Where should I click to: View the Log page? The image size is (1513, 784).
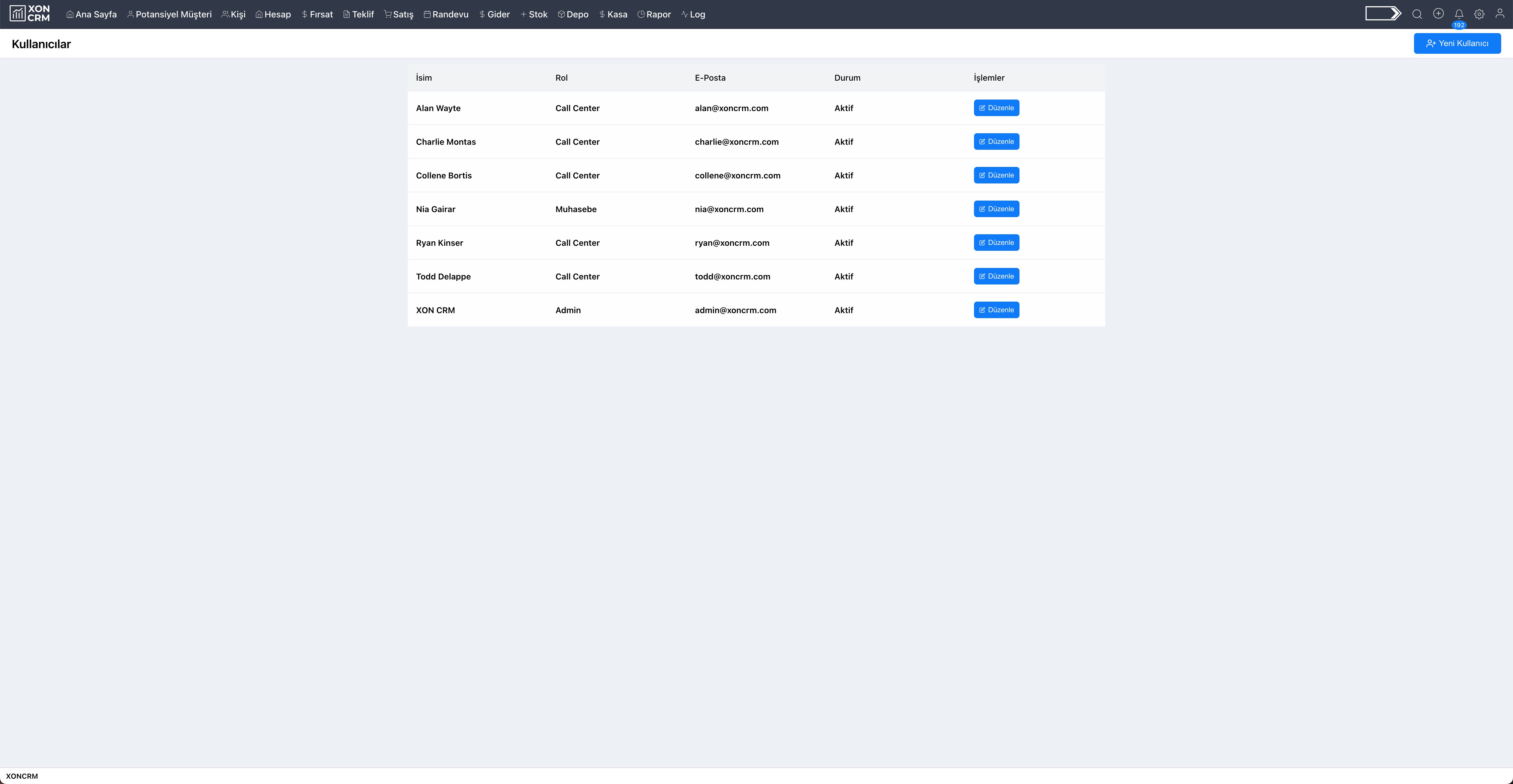[x=693, y=14]
